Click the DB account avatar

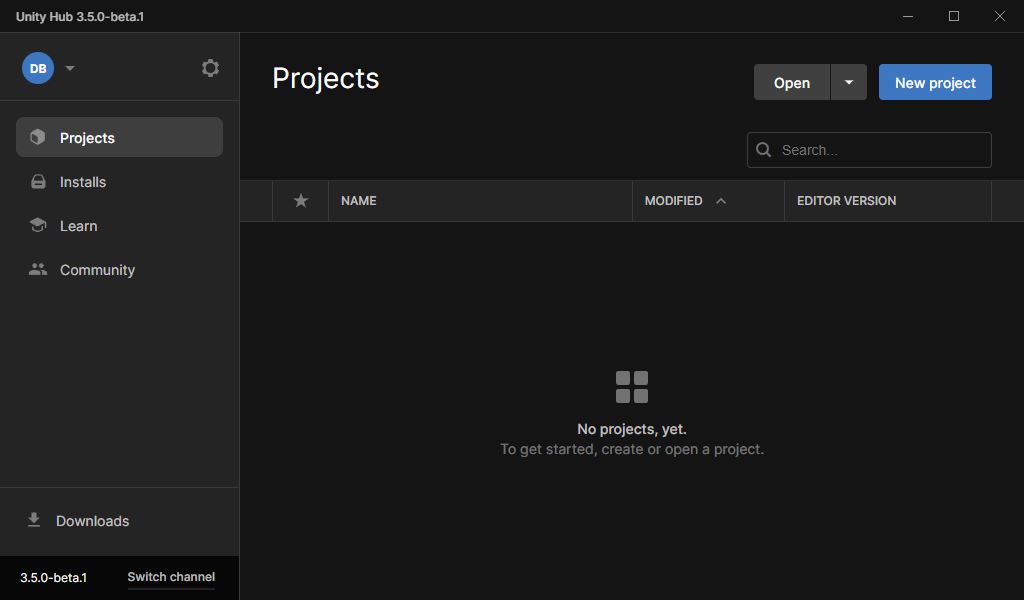pos(38,68)
